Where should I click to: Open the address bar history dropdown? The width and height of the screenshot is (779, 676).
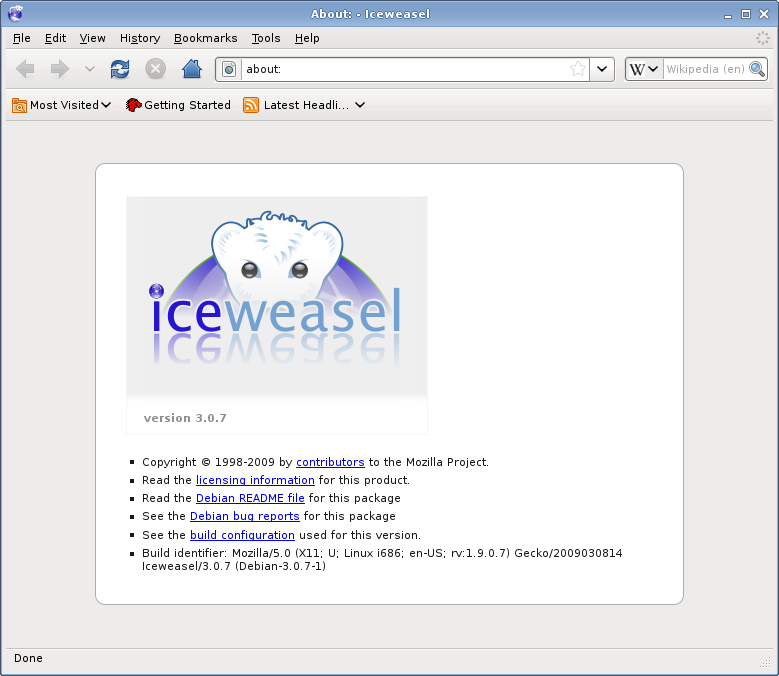click(602, 69)
